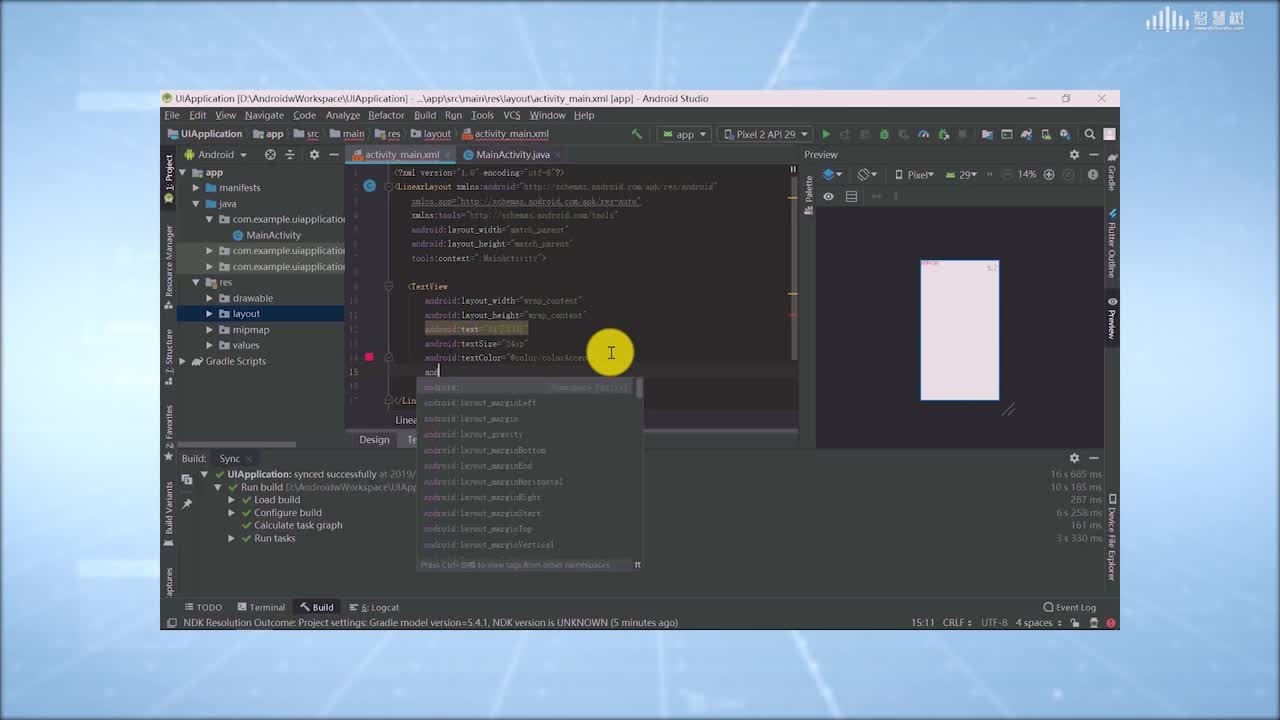Open the TODO tool window tab

click(203, 607)
